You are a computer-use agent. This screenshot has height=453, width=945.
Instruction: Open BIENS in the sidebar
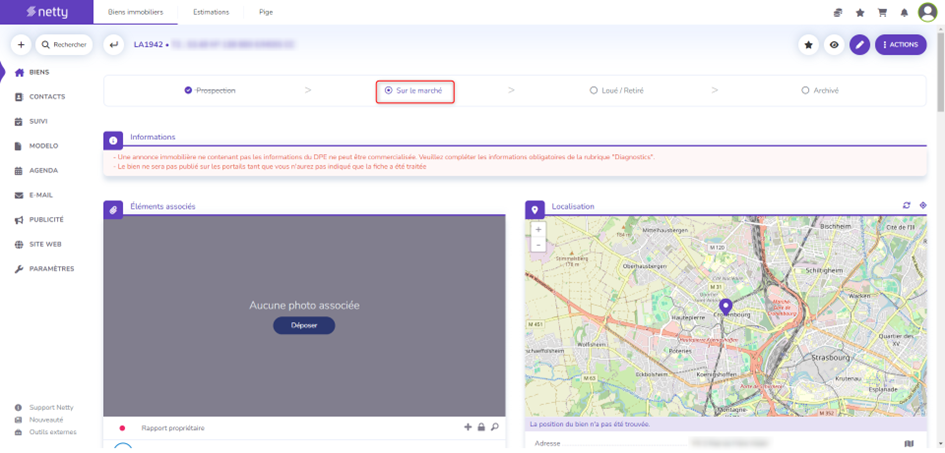coord(40,72)
